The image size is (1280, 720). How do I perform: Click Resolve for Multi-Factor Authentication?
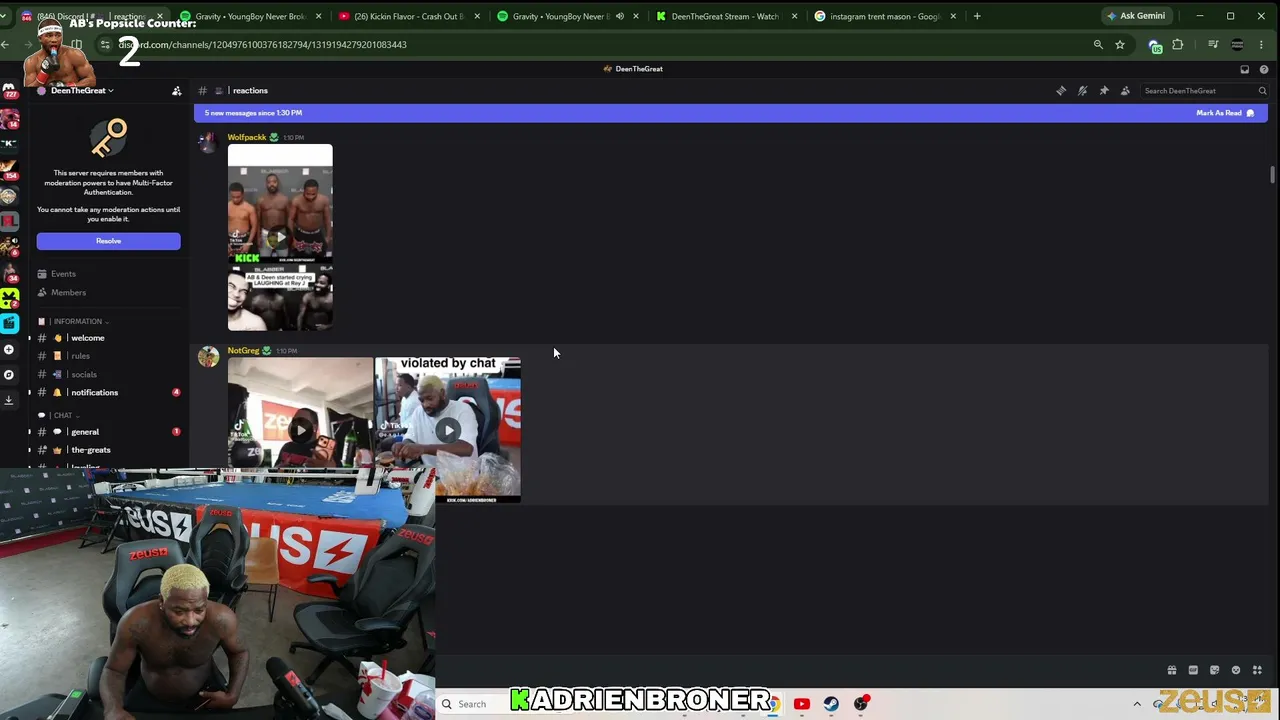tap(108, 241)
